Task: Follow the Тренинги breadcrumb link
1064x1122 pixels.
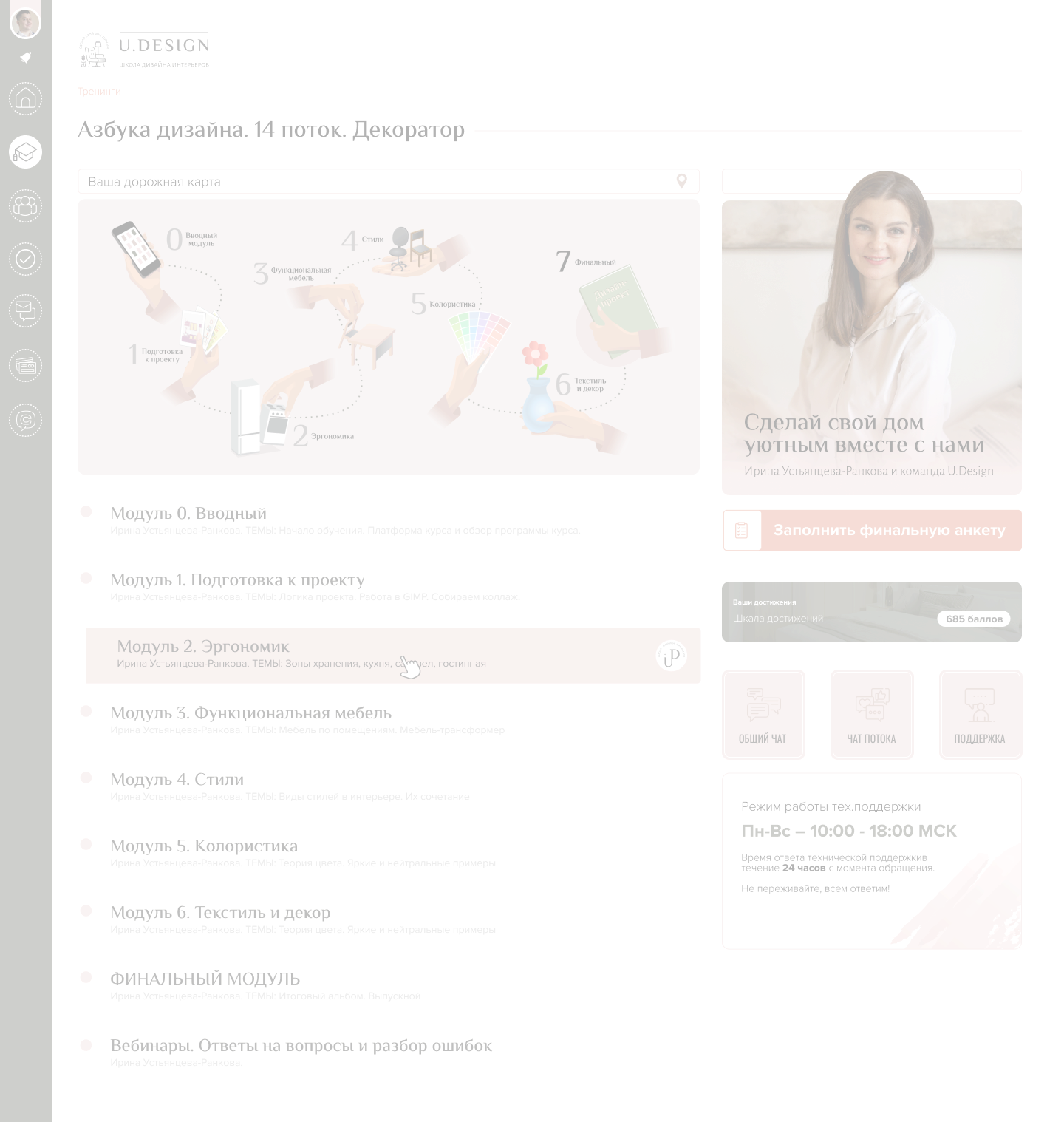Action: (x=99, y=91)
